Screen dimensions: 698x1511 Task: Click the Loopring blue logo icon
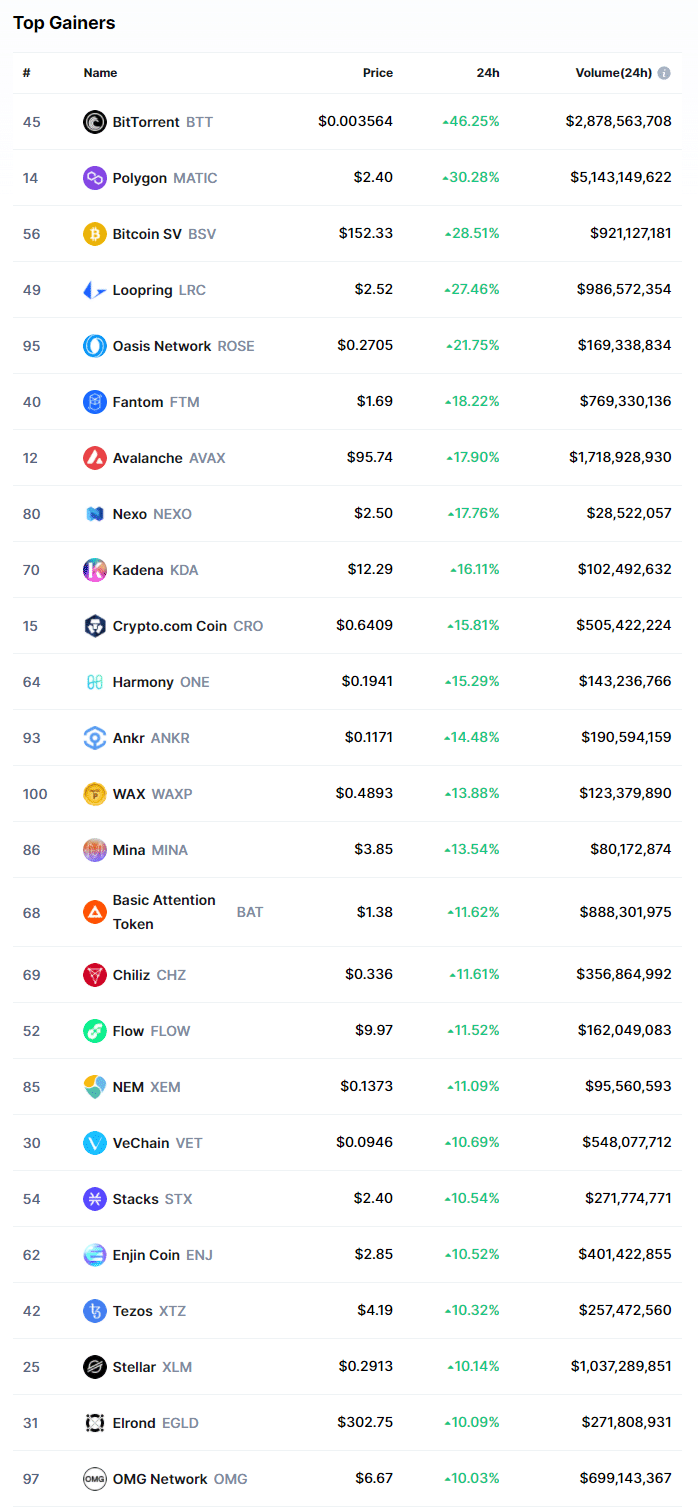95,290
